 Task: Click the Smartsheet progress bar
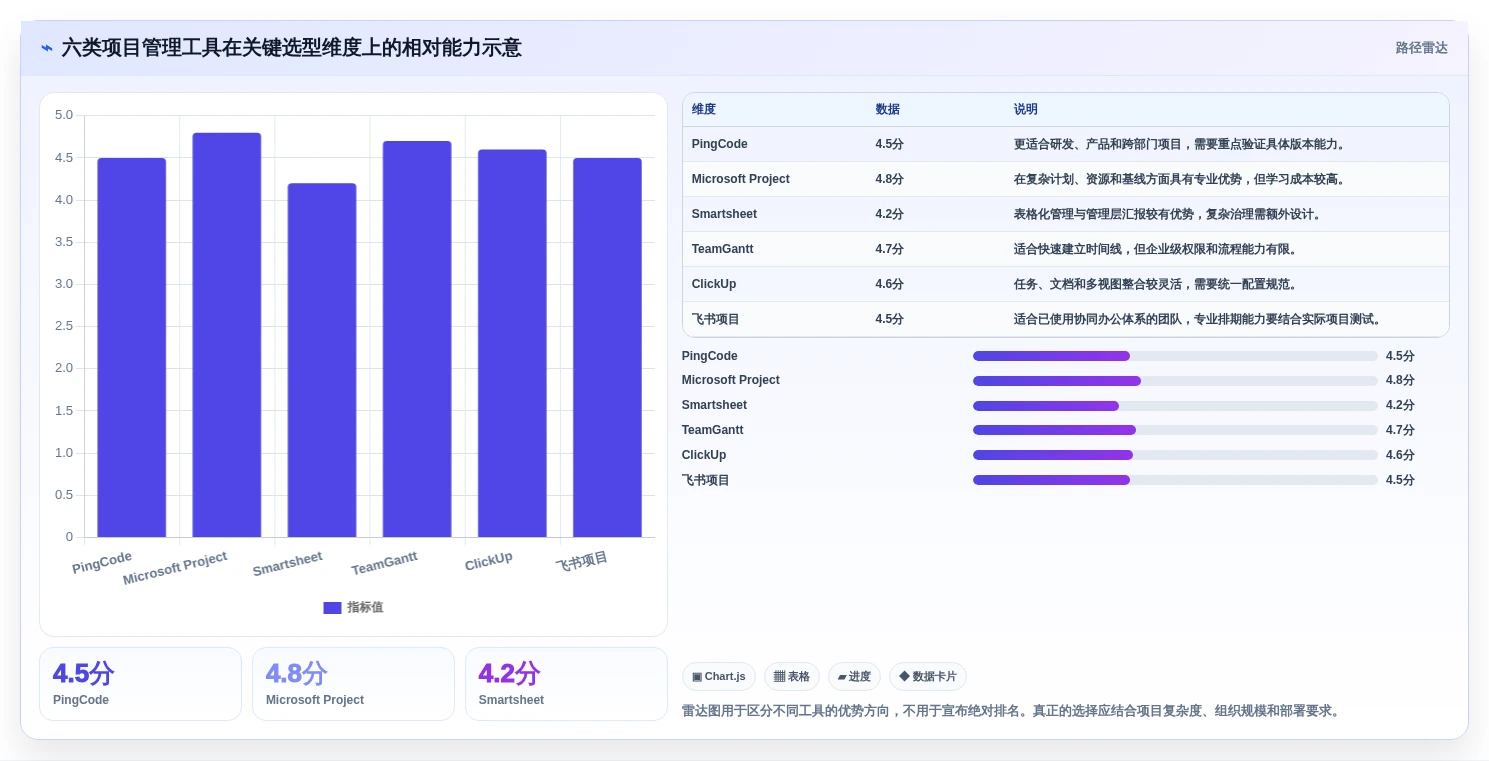pos(1175,406)
